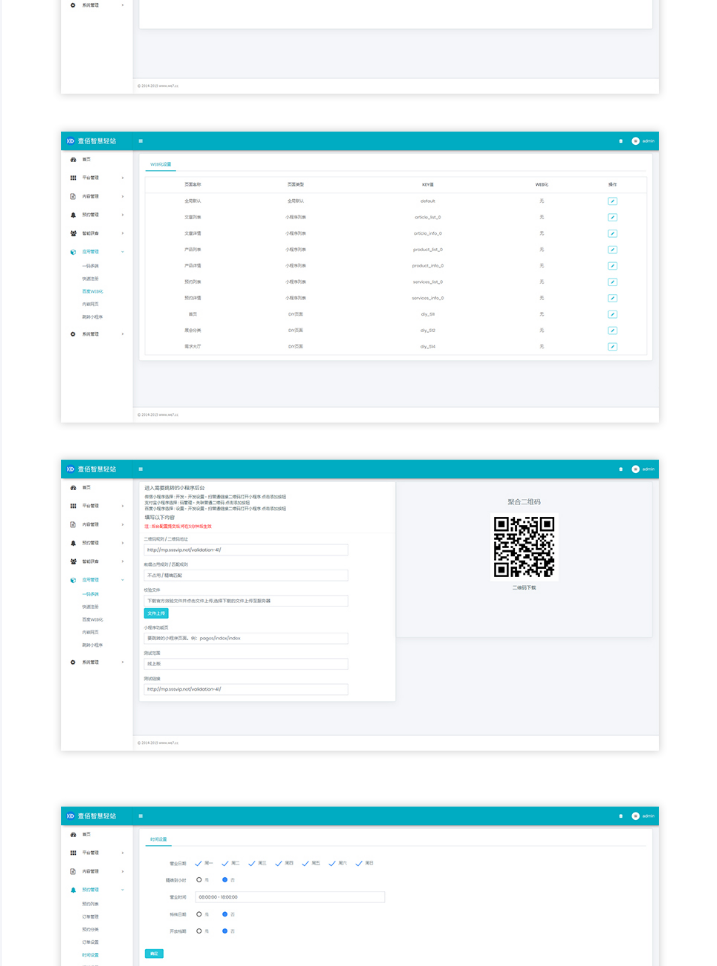Expand 系统管理 arrow in WEB化 table panel
Image resolution: width=717 pixels, height=966 pixels.
click(123, 334)
